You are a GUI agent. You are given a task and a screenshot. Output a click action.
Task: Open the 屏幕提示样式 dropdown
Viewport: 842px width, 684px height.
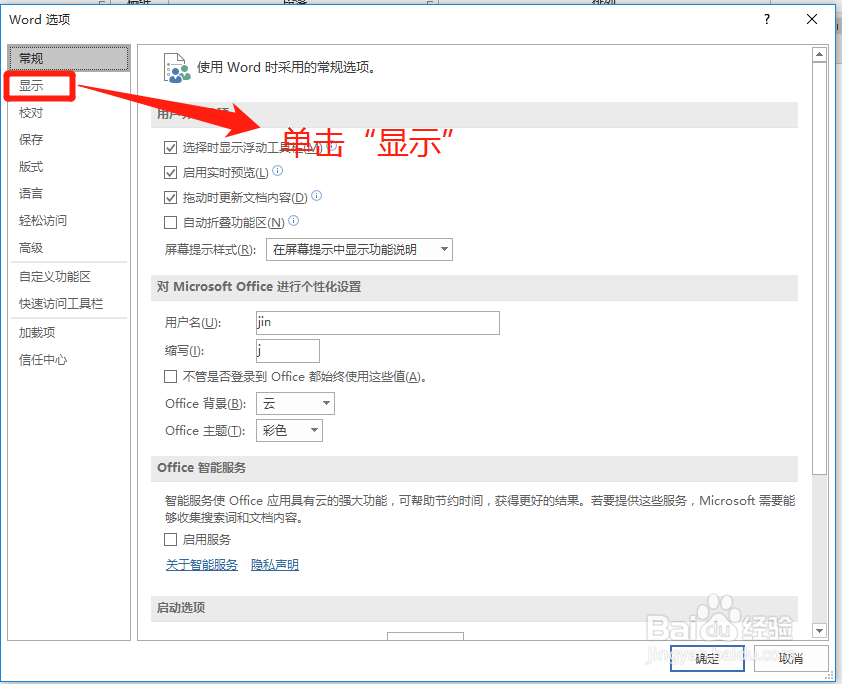pyautogui.click(x=359, y=250)
